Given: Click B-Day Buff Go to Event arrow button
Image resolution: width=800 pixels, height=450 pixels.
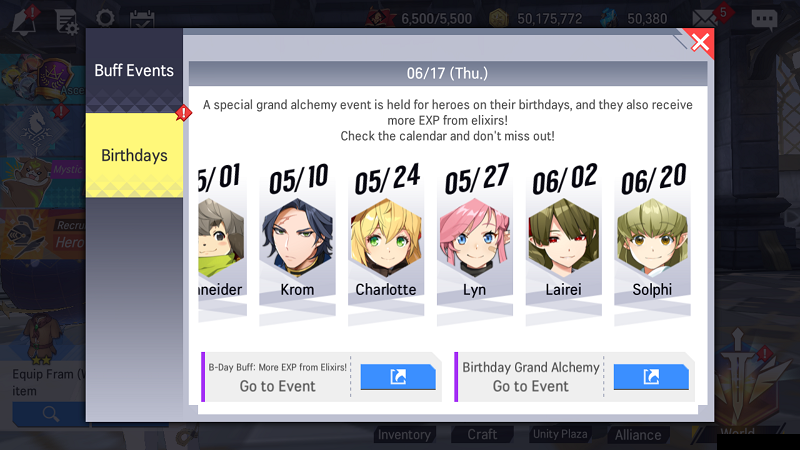Looking at the screenshot, I should [x=398, y=377].
